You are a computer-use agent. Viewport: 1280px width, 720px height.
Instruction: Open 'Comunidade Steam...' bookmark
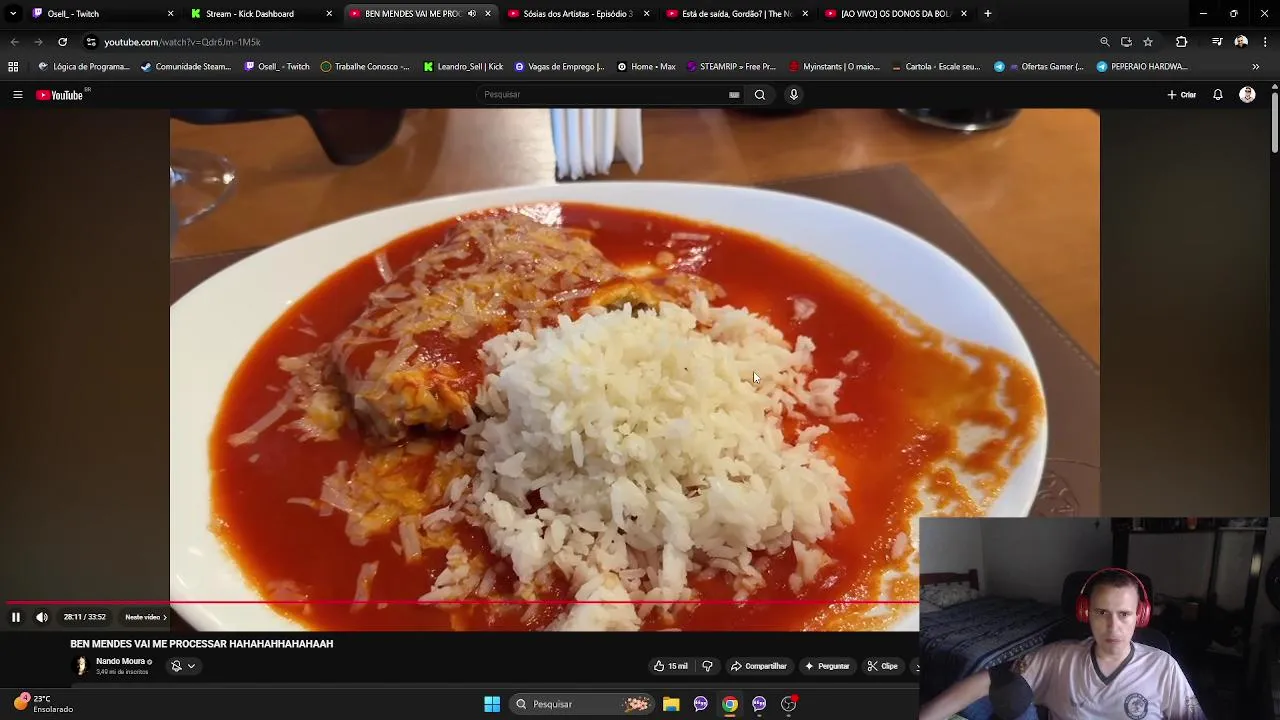tap(186, 67)
